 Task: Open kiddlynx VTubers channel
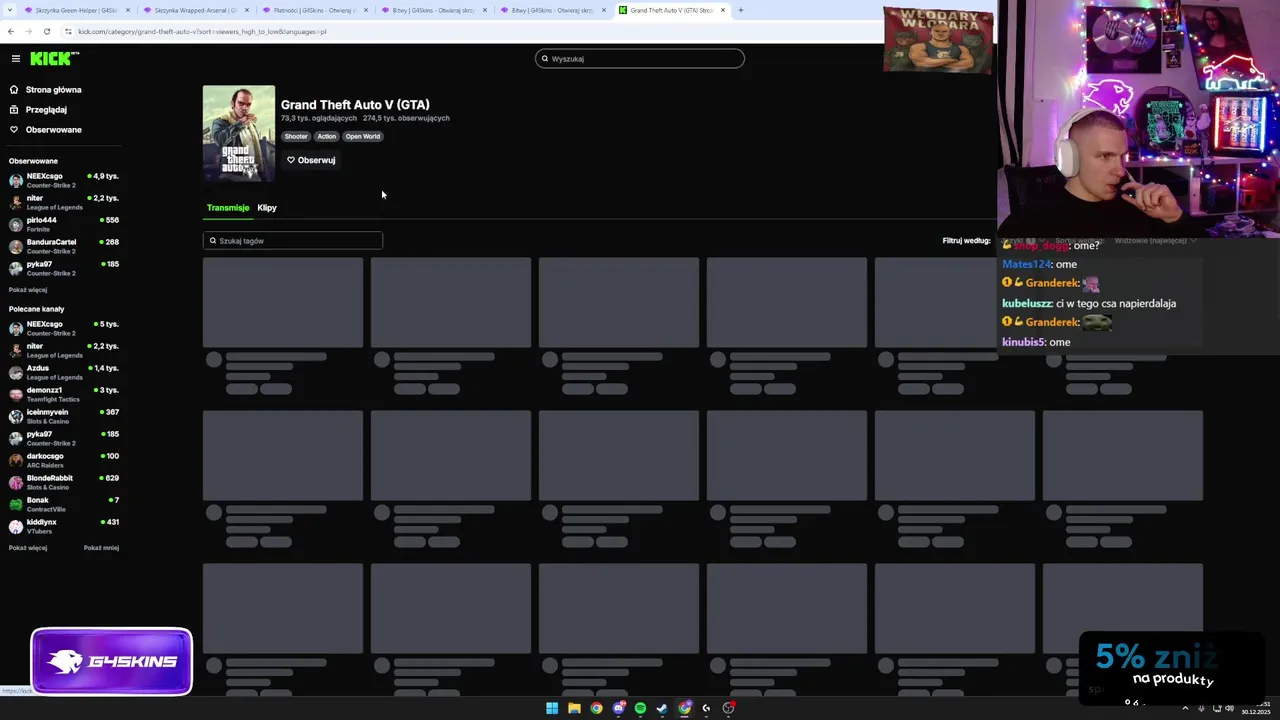click(64, 526)
